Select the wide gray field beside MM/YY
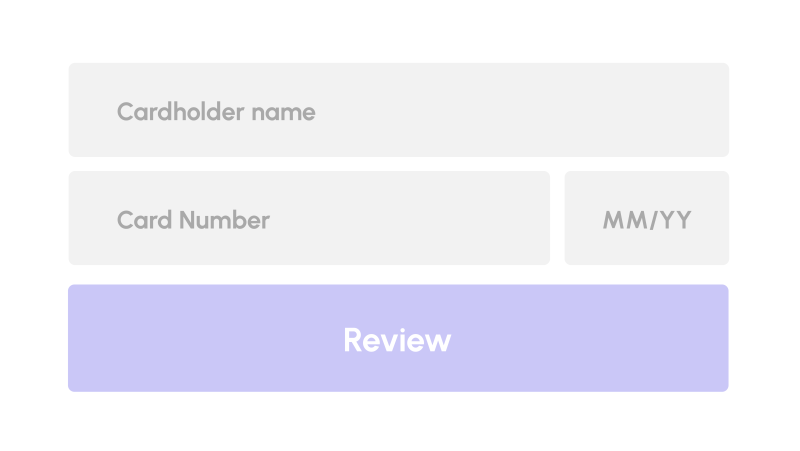Viewport: 800px width, 451px height. point(309,218)
